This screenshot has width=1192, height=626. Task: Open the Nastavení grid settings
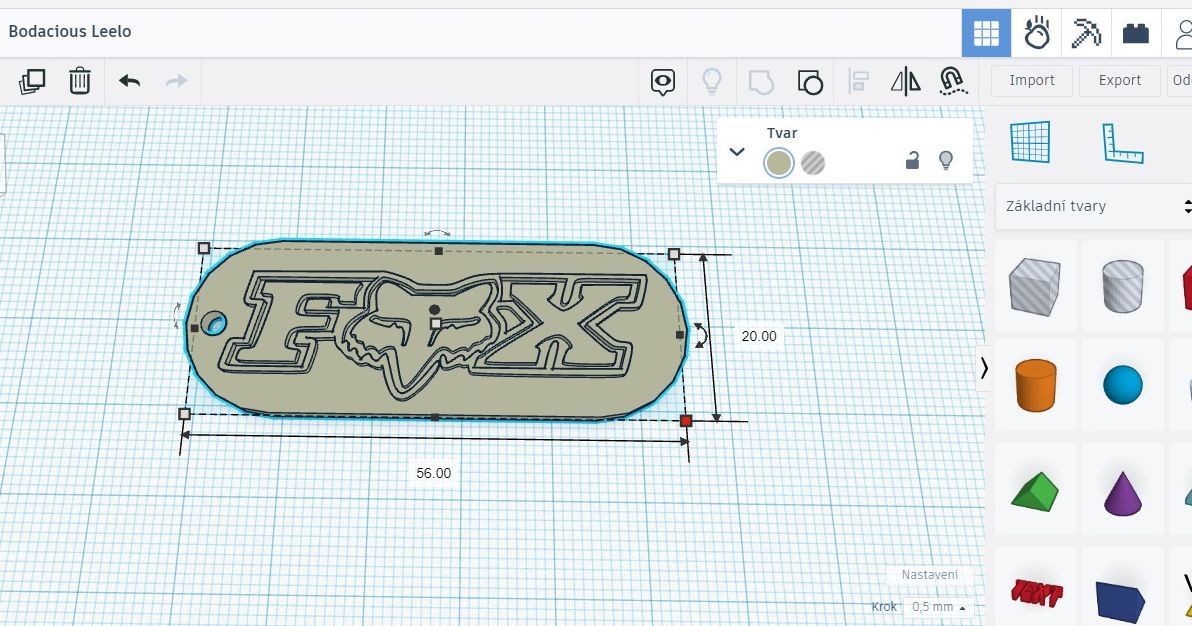click(930, 575)
